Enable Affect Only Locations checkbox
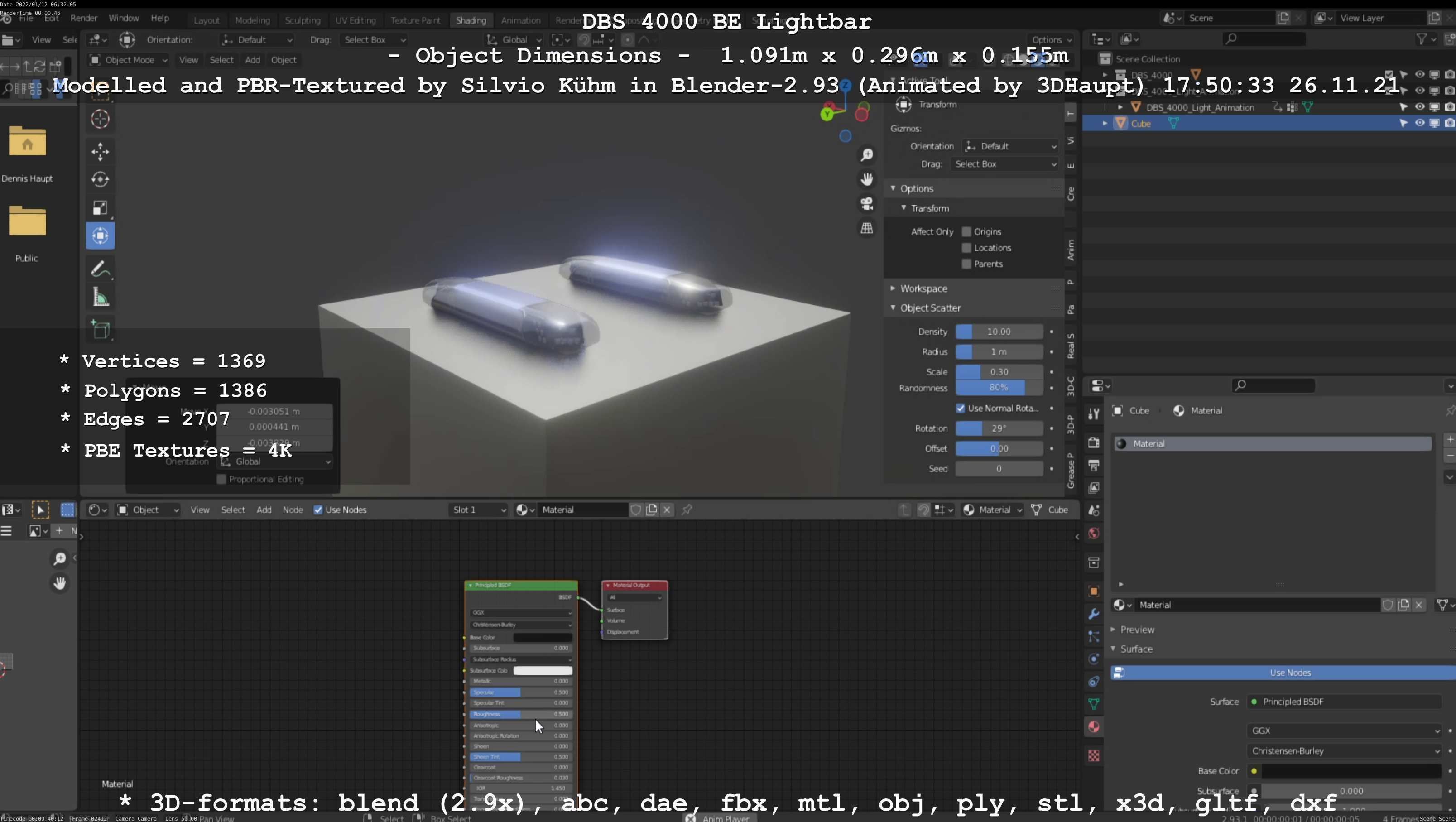 [x=966, y=248]
